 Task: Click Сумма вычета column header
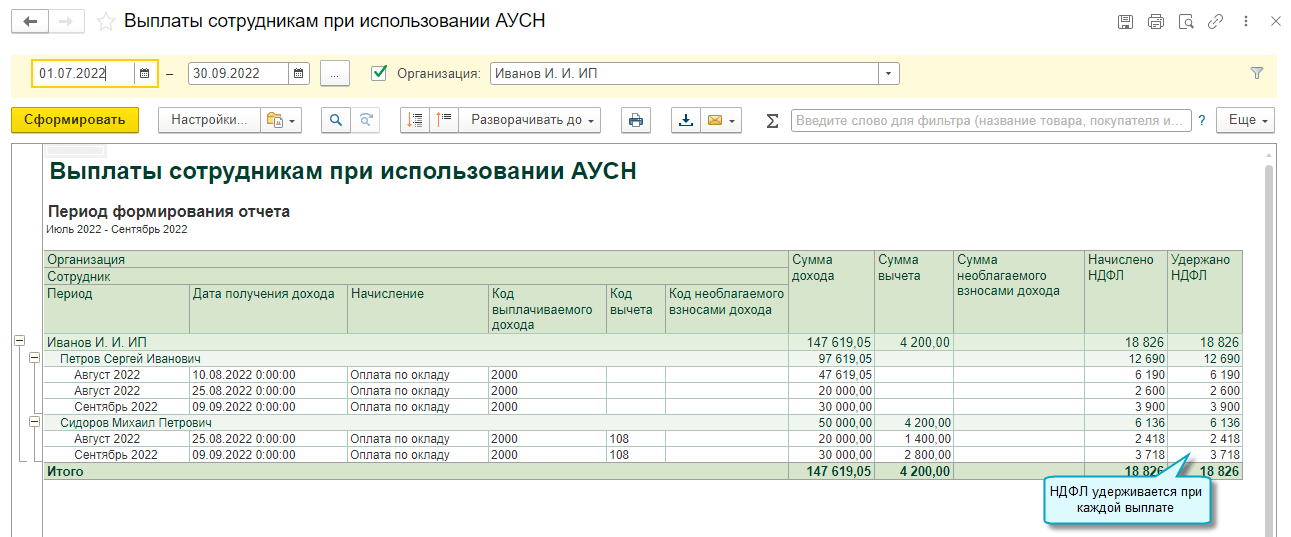(x=914, y=292)
